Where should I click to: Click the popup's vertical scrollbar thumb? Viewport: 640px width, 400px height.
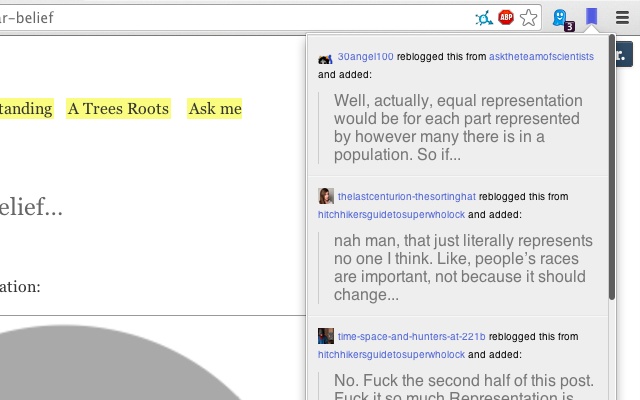coord(611,167)
